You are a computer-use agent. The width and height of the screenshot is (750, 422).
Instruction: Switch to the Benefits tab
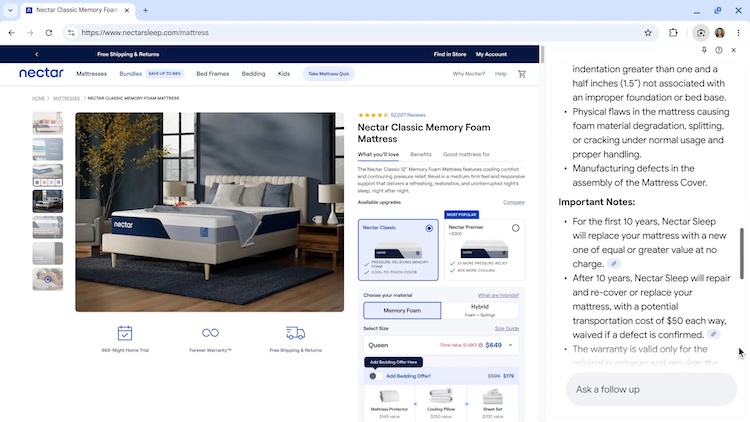[x=420, y=154]
